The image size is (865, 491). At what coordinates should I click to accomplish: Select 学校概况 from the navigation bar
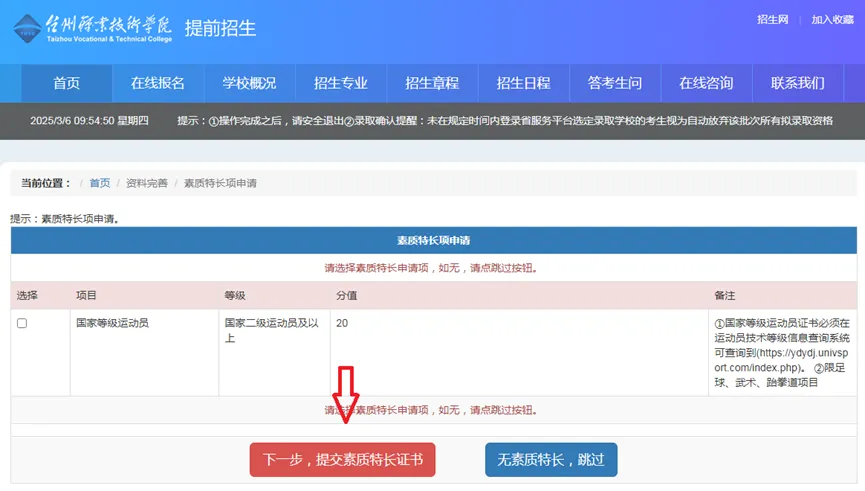(x=249, y=83)
